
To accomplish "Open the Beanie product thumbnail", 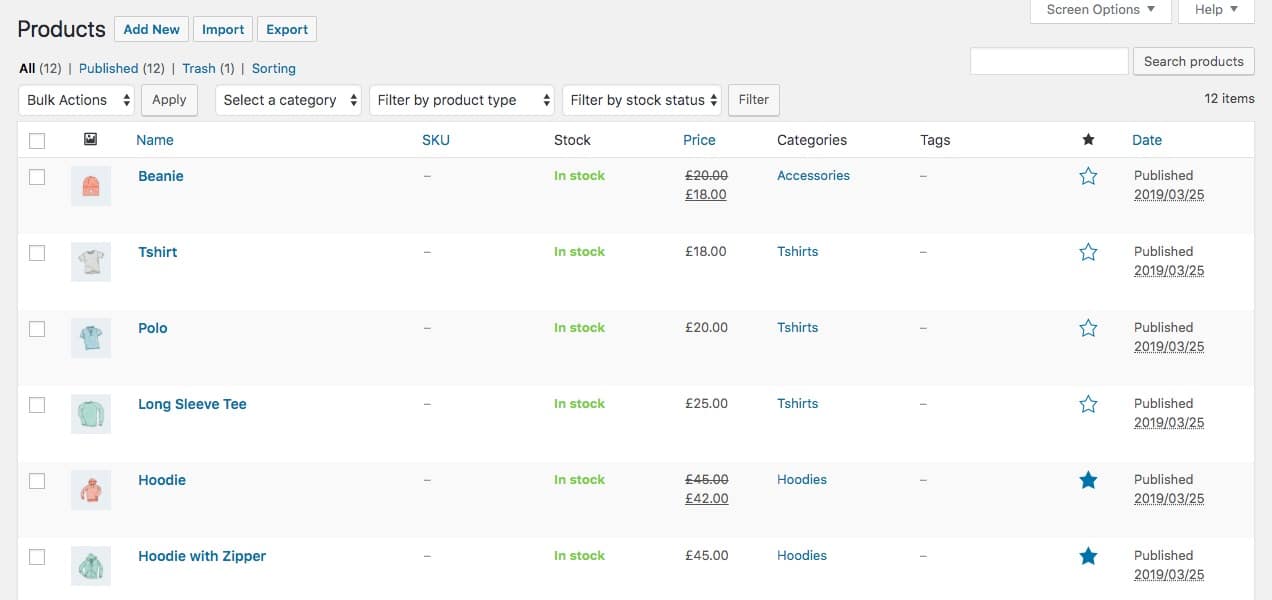I will (91, 186).
